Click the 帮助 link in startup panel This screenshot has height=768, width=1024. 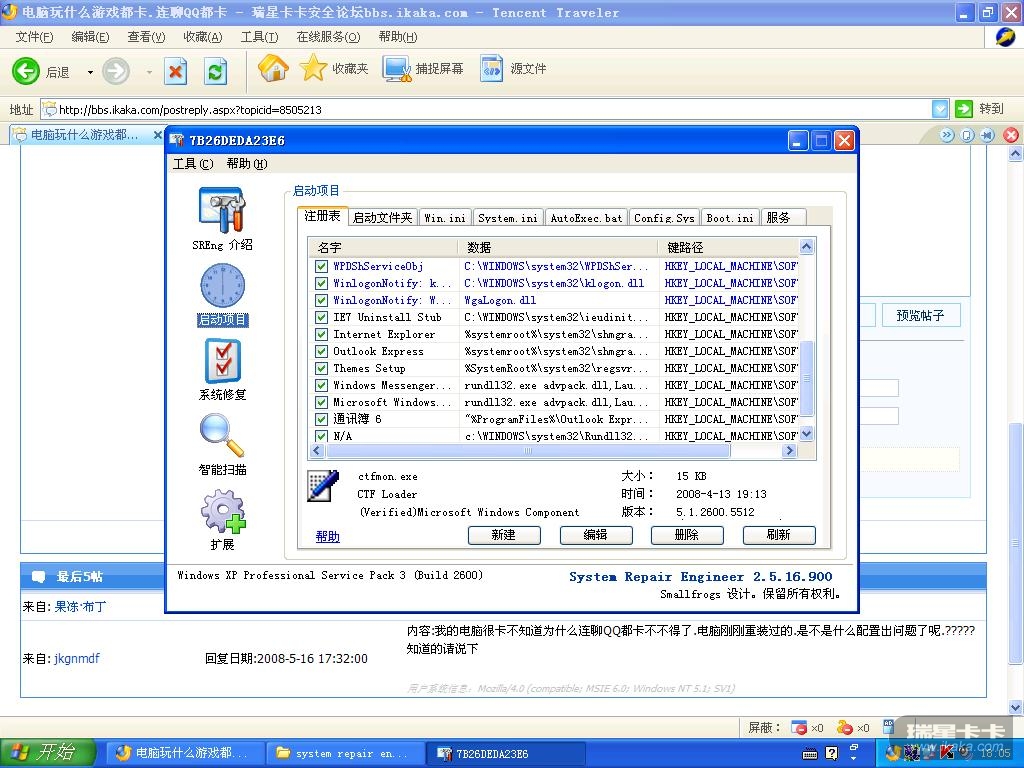327,537
